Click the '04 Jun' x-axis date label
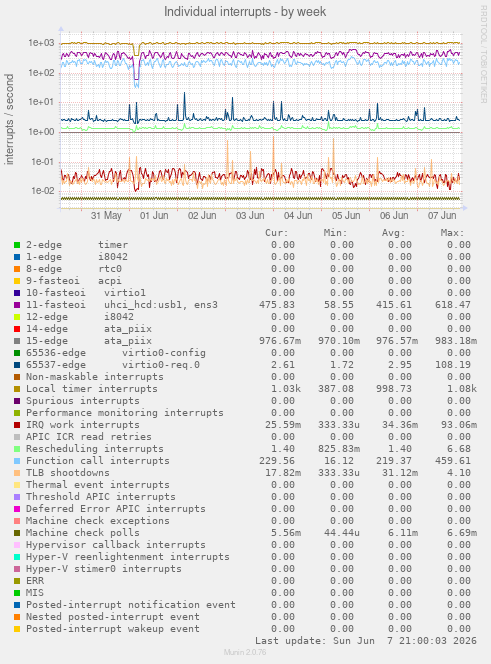The width and height of the screenshot is (491, 664). coord(298,216)
